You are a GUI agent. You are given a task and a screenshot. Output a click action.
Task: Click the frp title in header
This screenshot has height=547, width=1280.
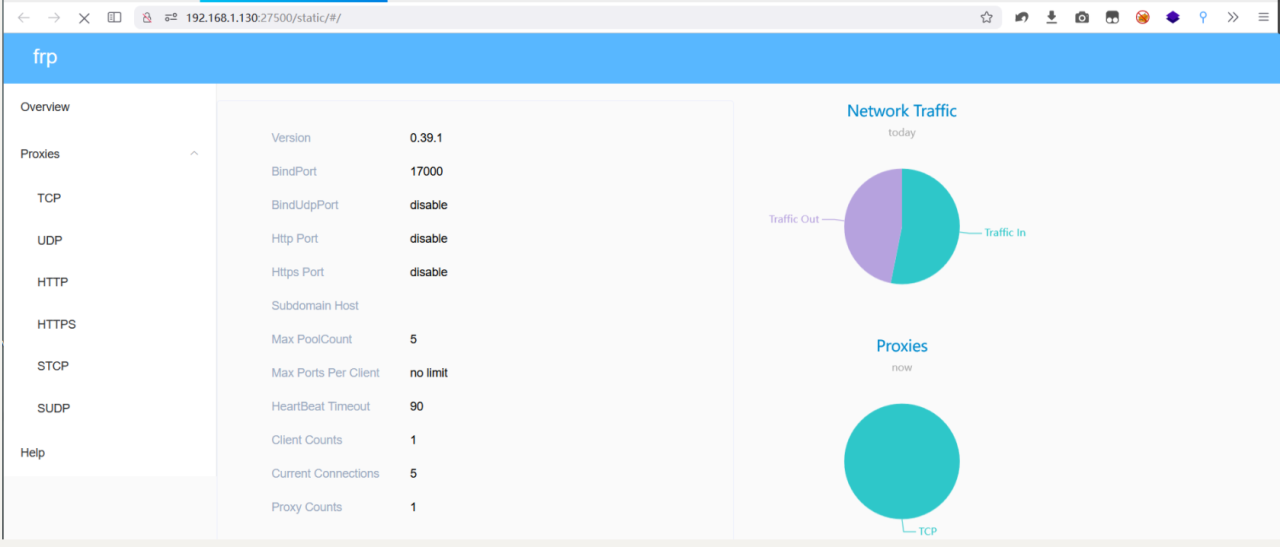[x=45, y=57]
